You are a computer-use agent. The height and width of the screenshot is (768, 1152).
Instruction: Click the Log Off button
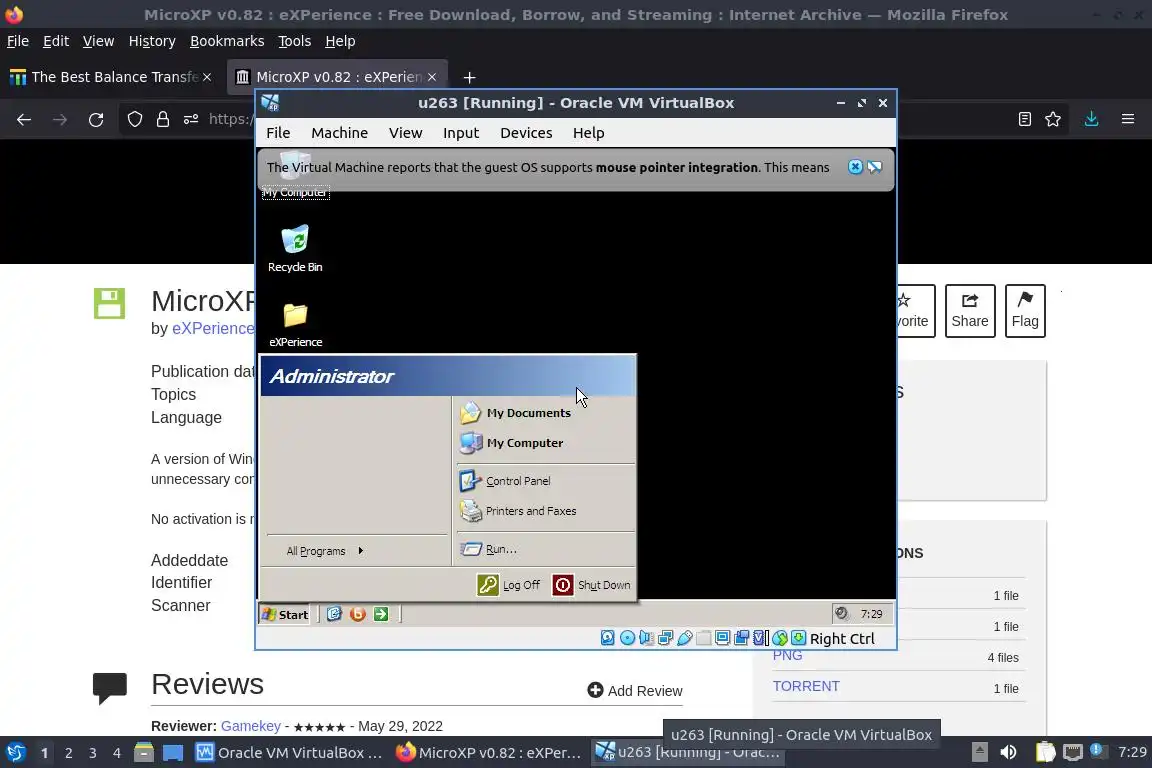coord(508,585)
